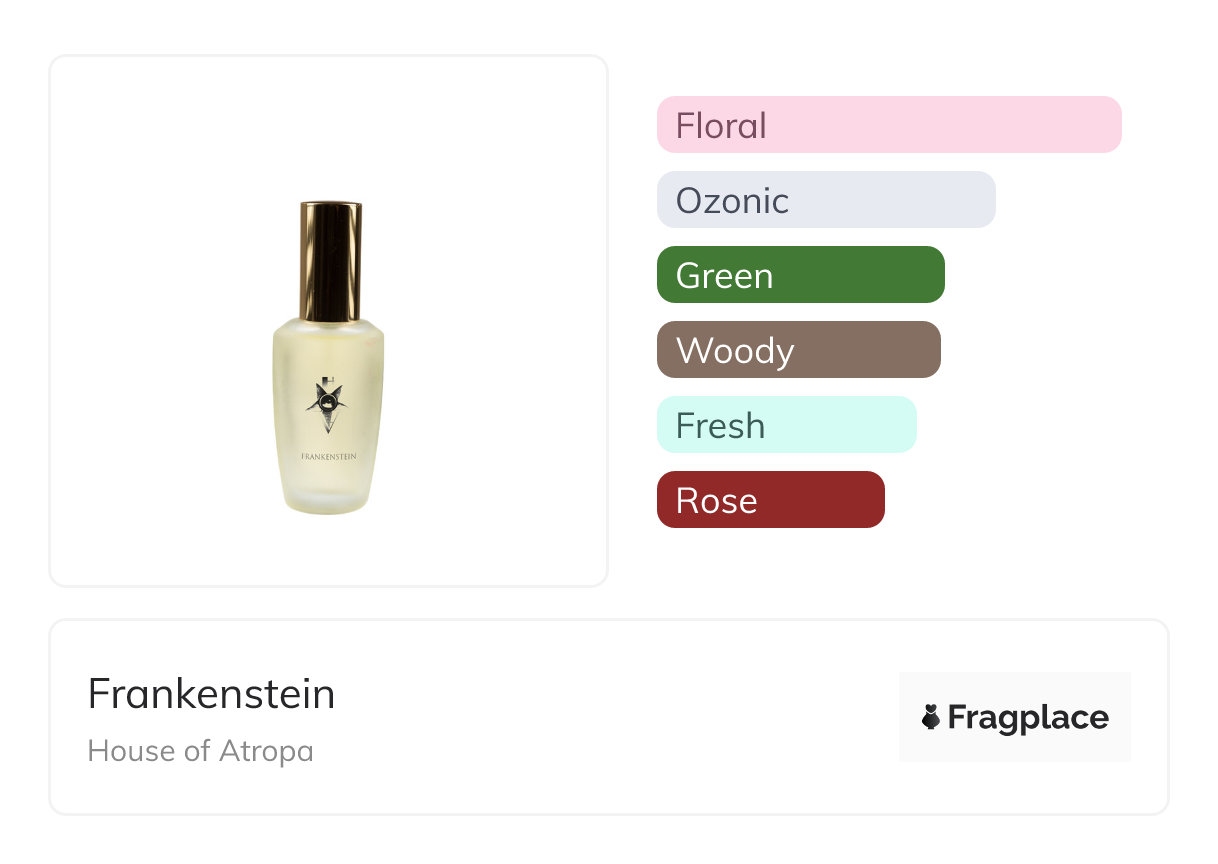
Task: Click the Fragplace wordmark text
Action: click(x=1028, y=718)
